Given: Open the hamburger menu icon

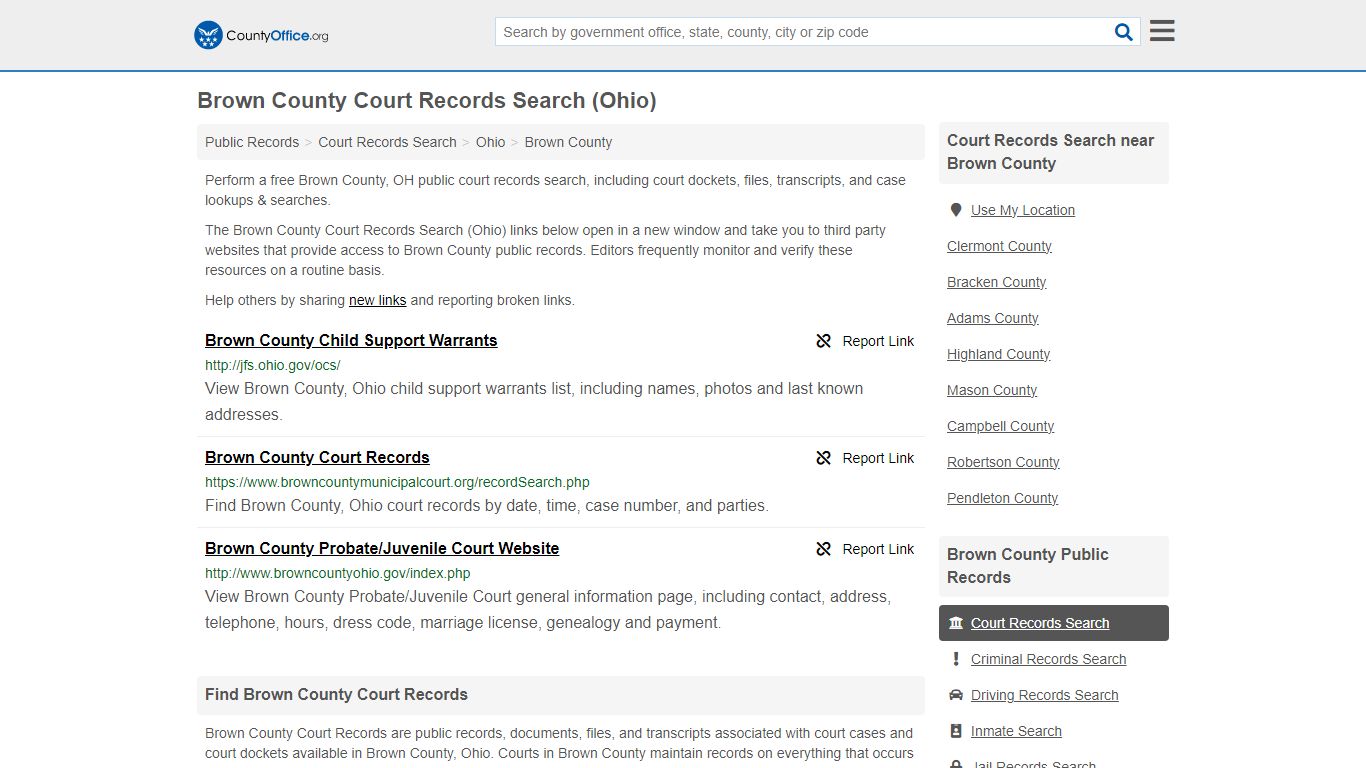Looking at the screenshot, I should 1162,31.
